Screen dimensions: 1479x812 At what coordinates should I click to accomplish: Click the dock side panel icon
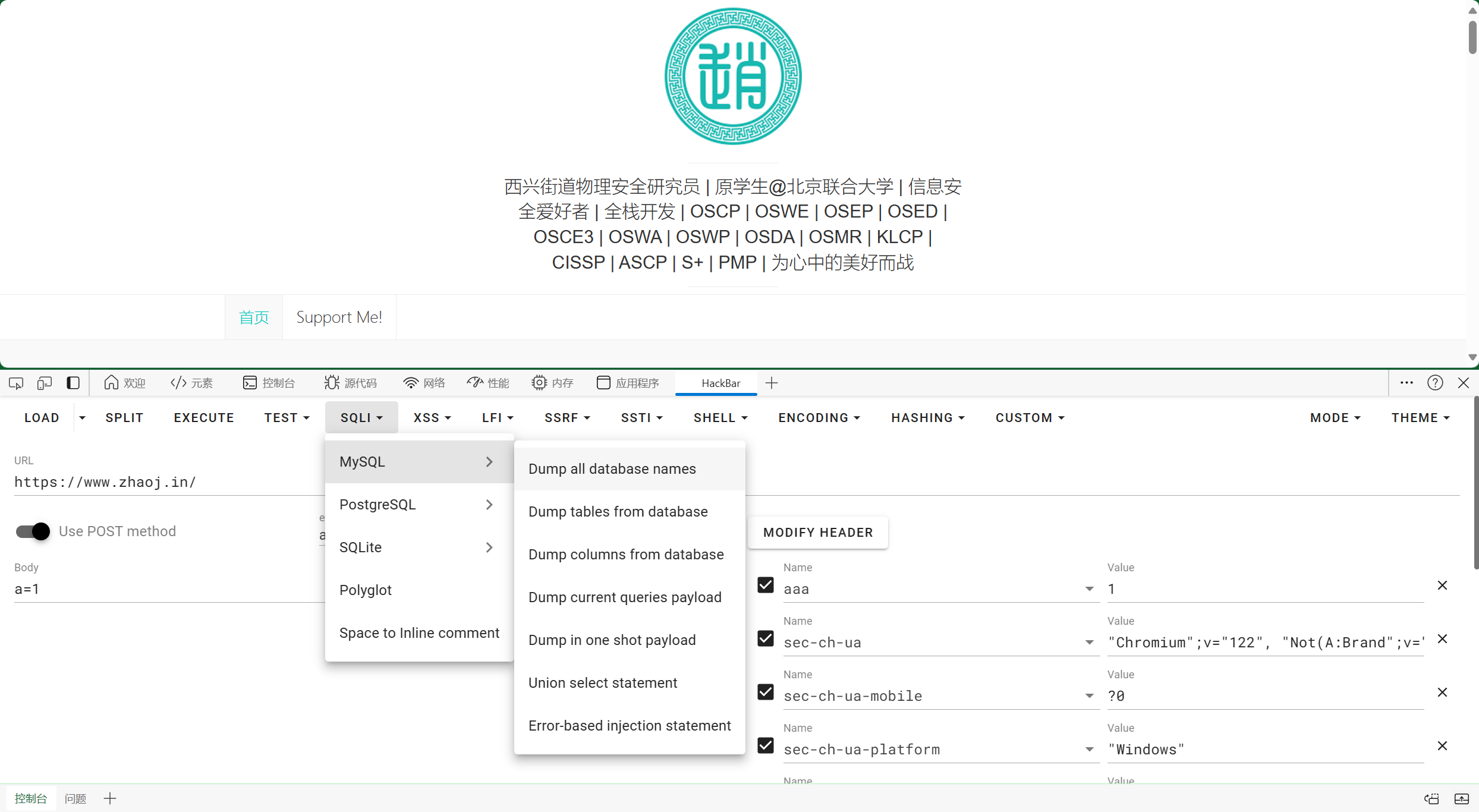[73, 383]
